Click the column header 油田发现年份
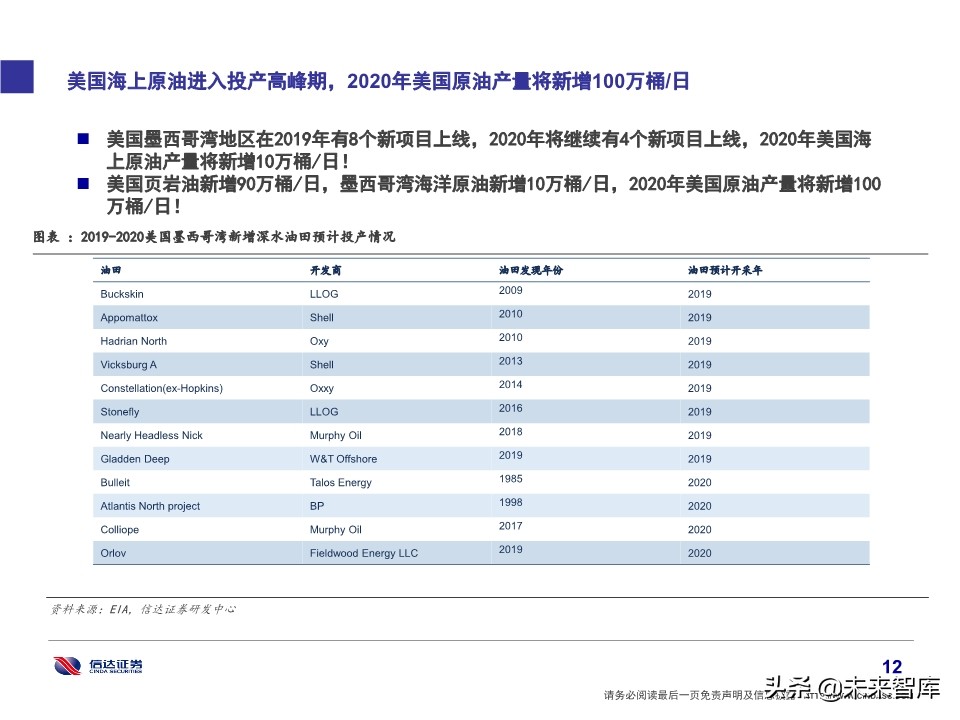 530,270
